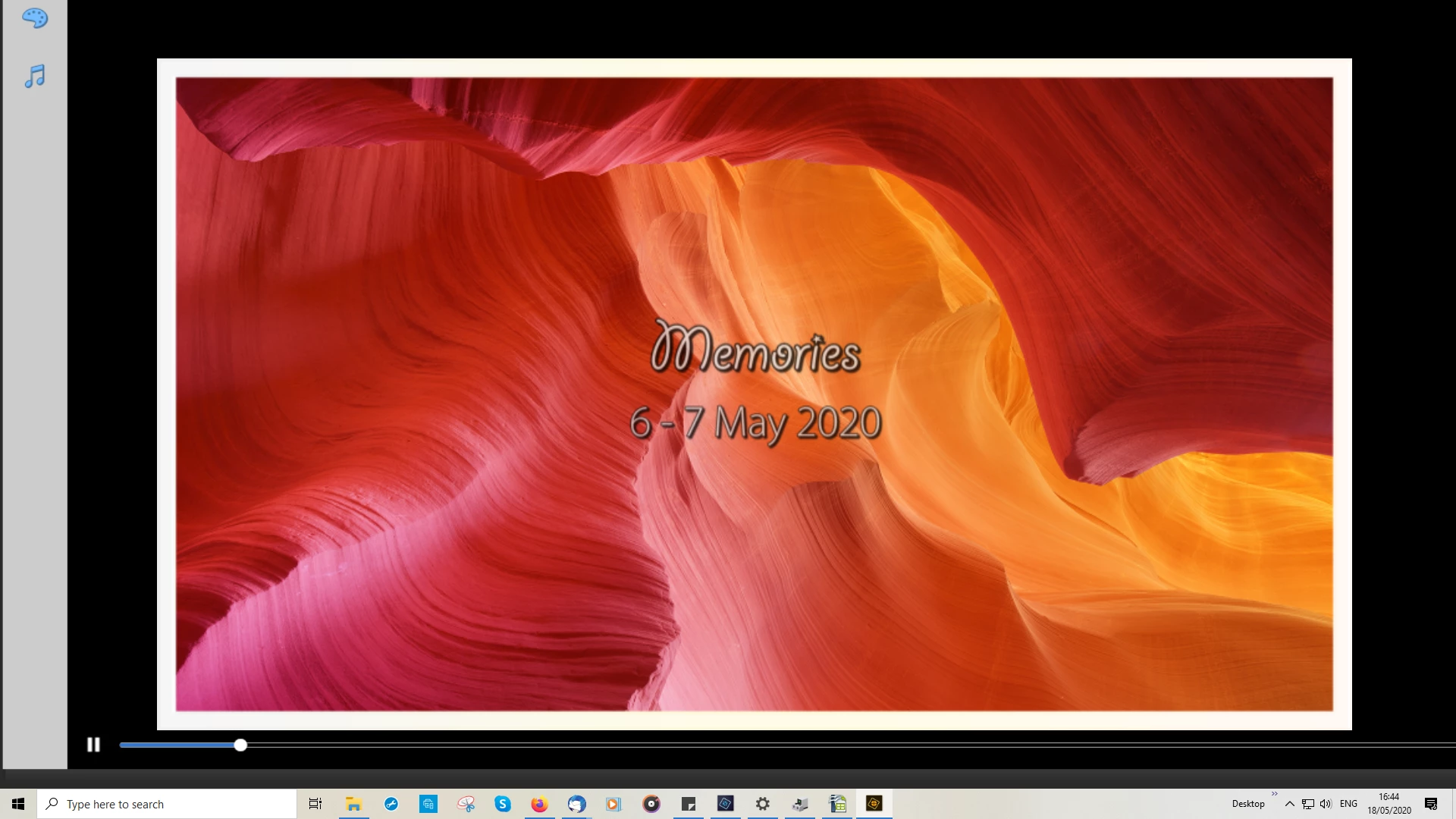Open Snipping Tool from taskbar
1456x819 pixels.
coord(466,804)
